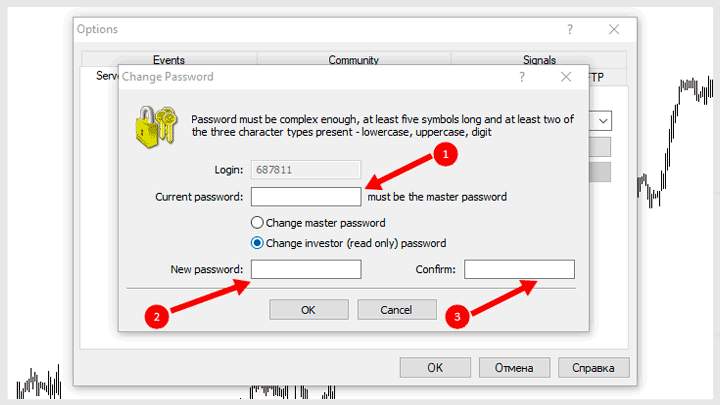Click Cancel in Change Password dialog
Image resolution: width=720 pixels, height=405 pixels.
(x=397, y=310)
